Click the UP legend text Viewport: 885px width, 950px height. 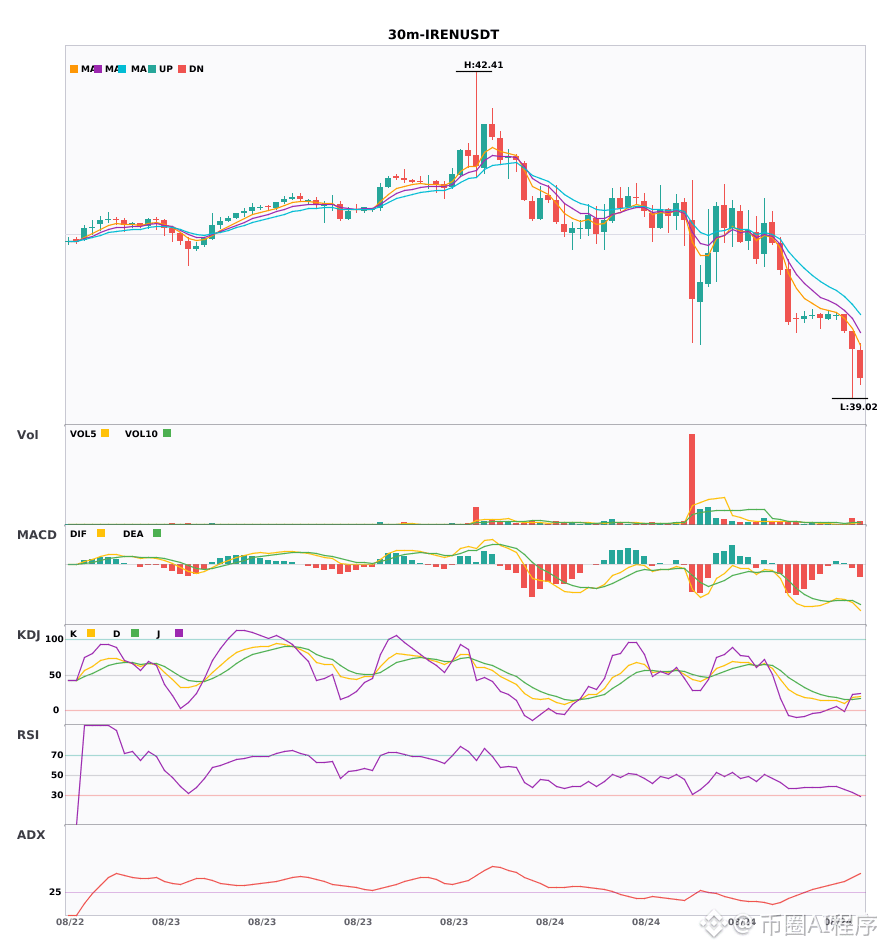pyautogui.click(x=166, y=69)
